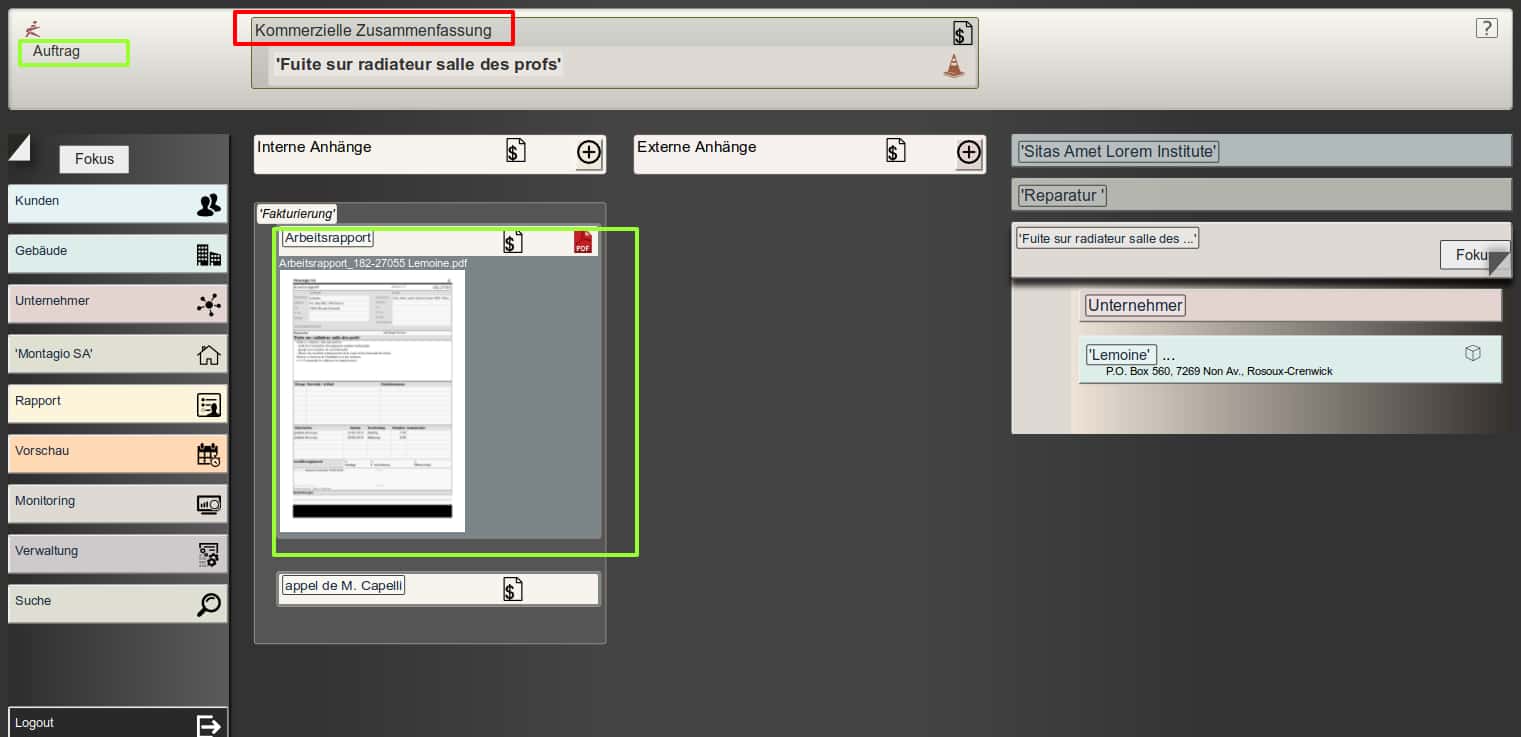Click the 'Sitas Amet Lorem Institute' label

coord(1117,152)
